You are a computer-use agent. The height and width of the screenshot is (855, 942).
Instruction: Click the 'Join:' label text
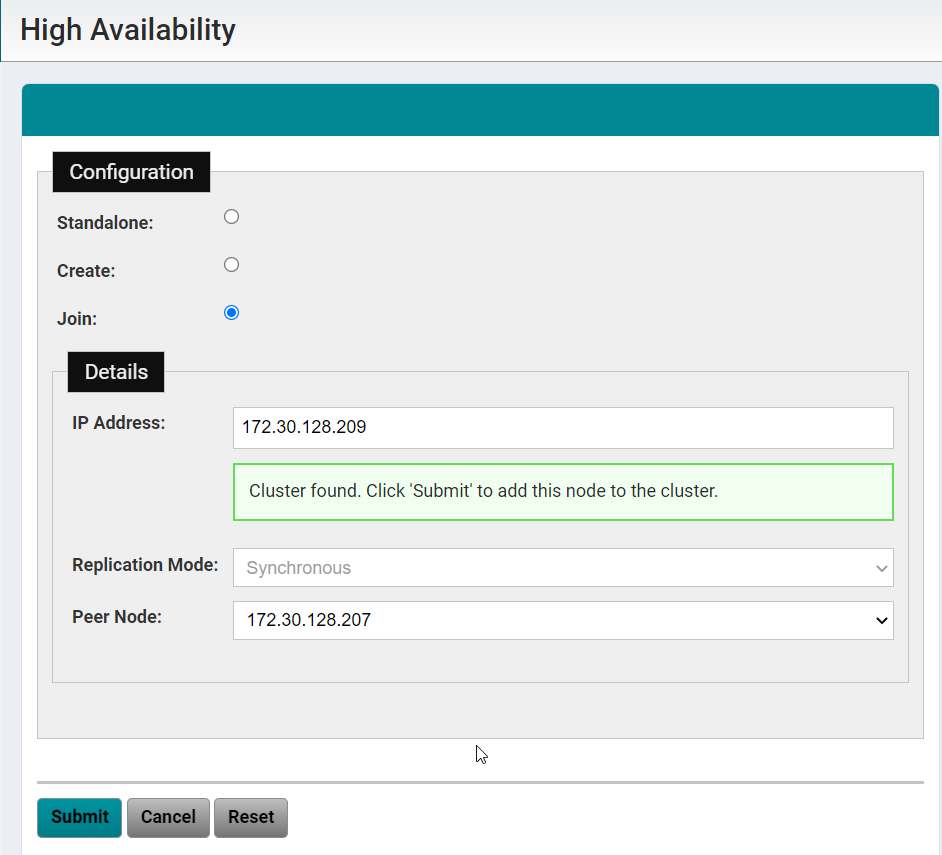coord(77,319)
